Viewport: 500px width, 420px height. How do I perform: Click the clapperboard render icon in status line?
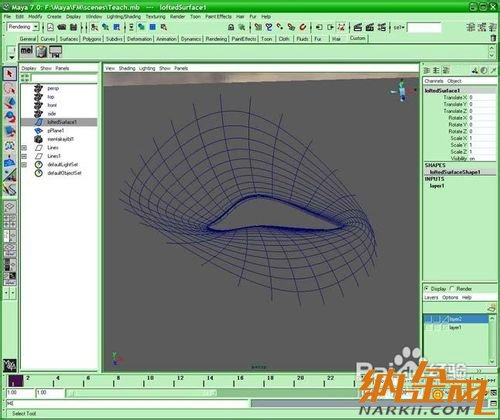coord(358,27)
